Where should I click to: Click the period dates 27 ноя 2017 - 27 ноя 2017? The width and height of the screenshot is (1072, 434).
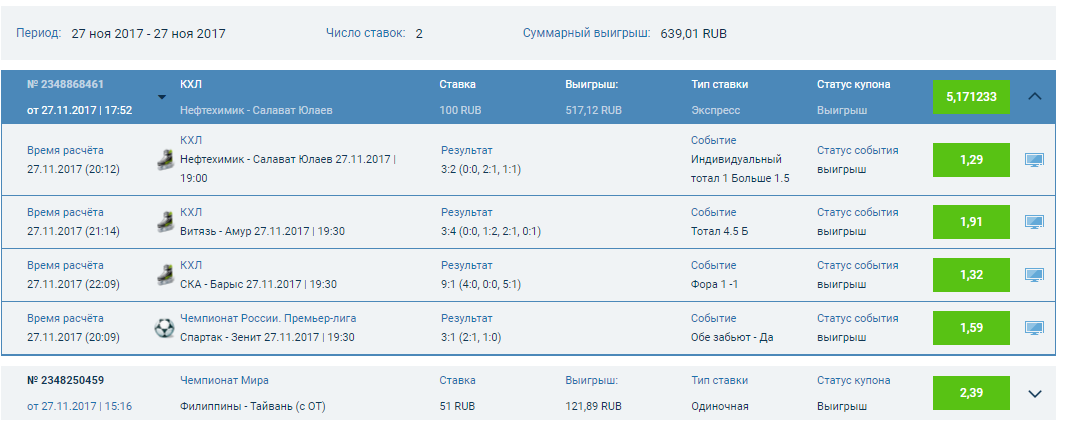tap(148, 33)
